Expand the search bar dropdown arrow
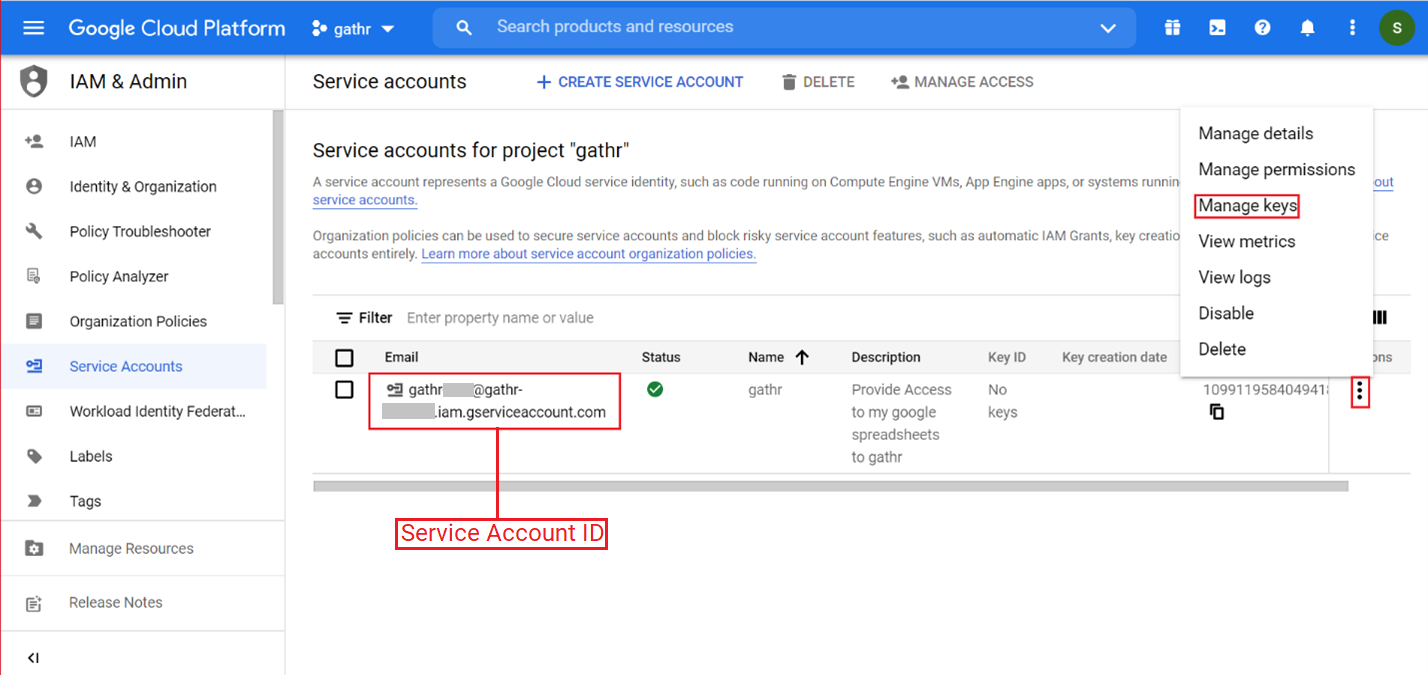Screen dimensions: 1428x675 1108,28
